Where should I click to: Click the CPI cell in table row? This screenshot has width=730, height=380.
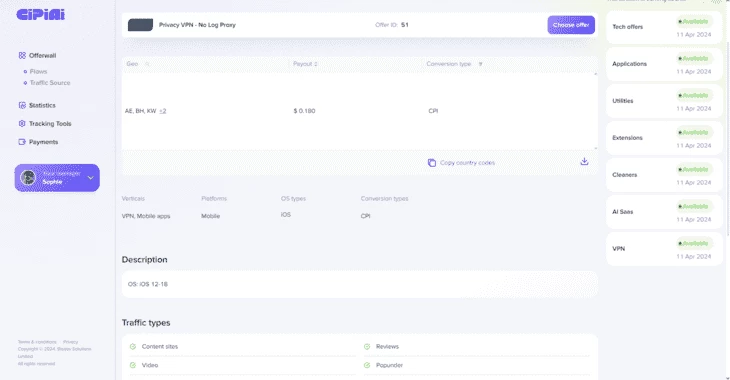click(433, 111)
